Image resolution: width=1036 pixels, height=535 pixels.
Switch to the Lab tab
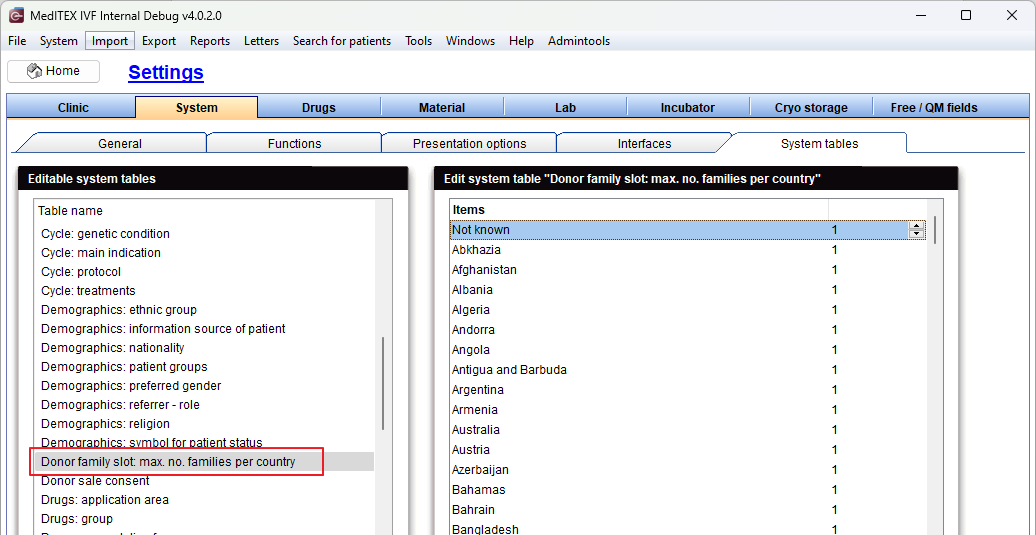565,108
